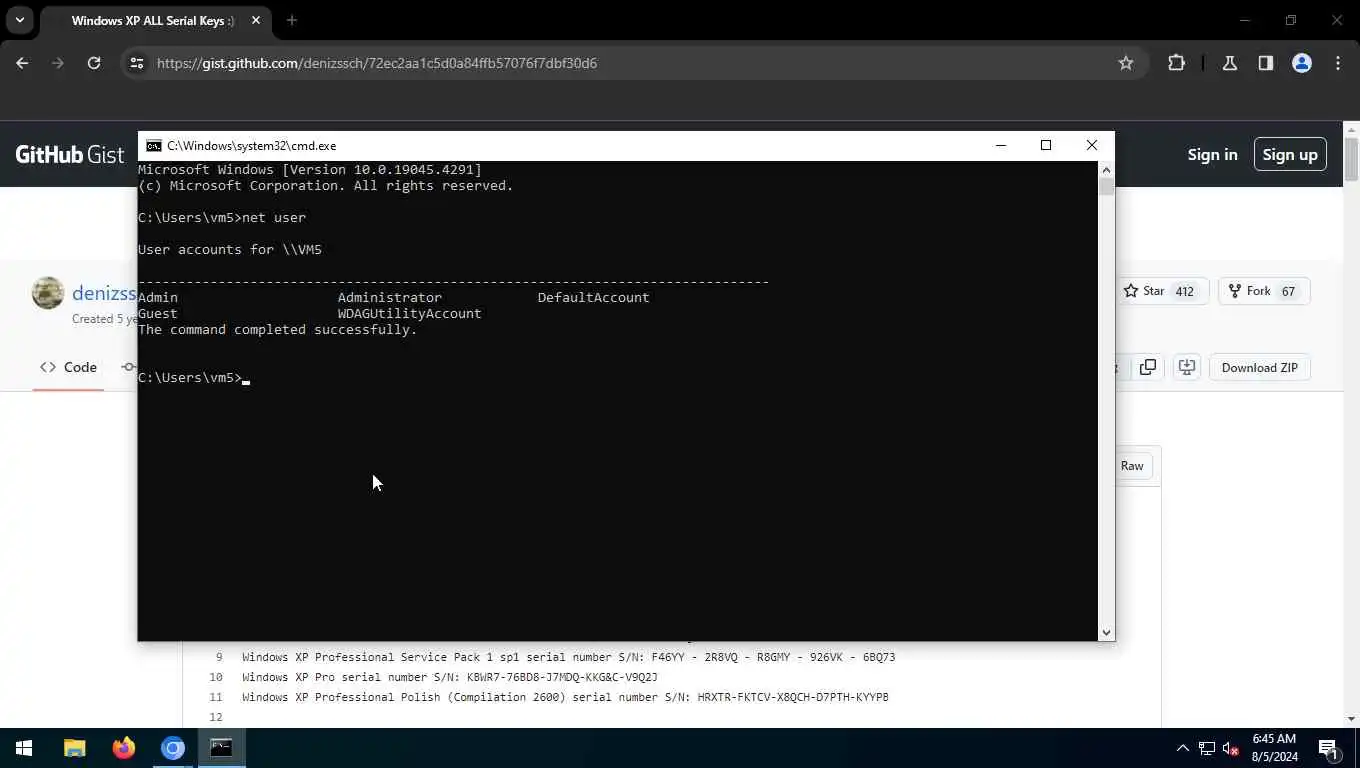Click muted volume tray icon
1360x768 pixels.
1231,748
